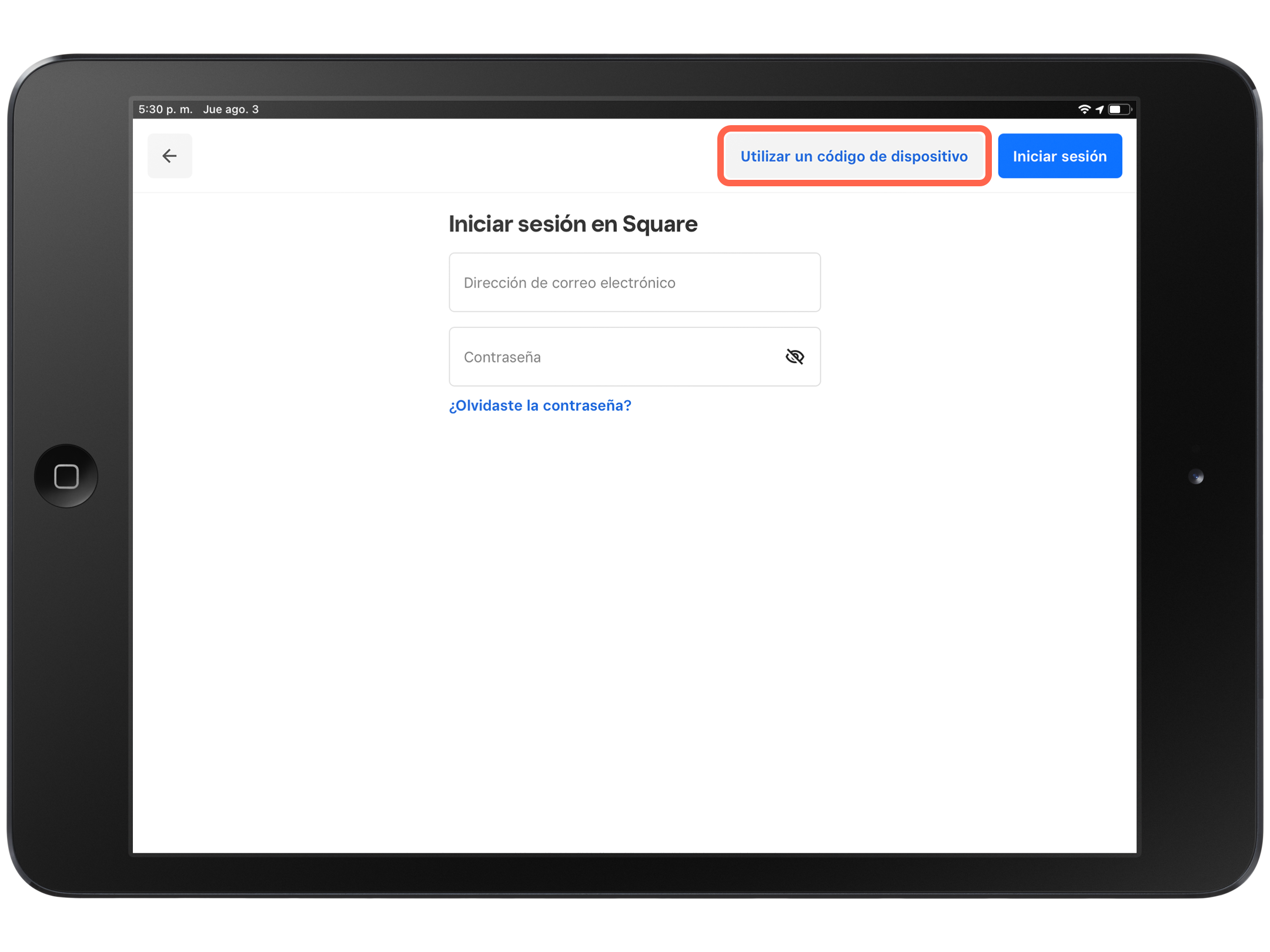
Task: Click the black iPad bezel below the screen
Action: point(634,876)
